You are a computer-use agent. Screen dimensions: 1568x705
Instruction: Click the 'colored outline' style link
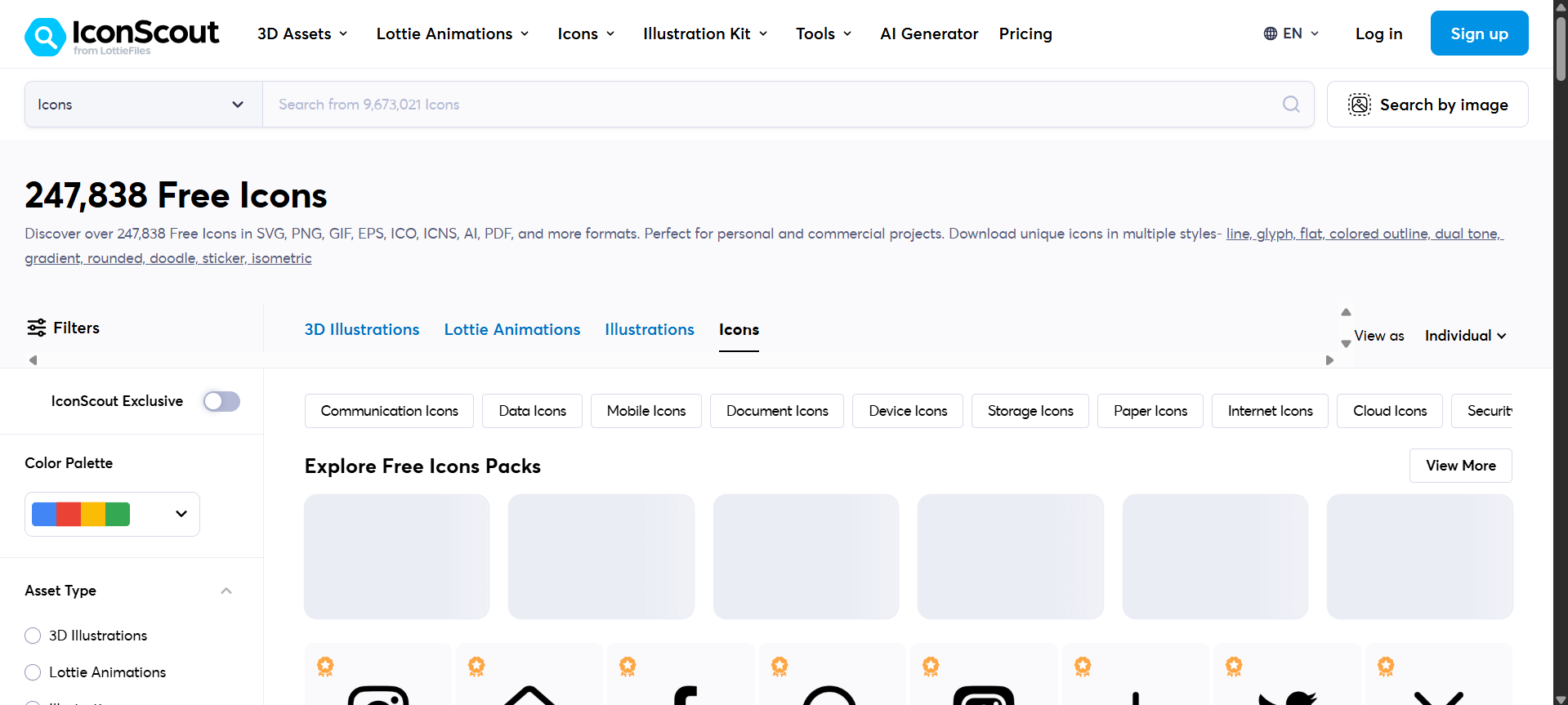(x=1380, y=234)
